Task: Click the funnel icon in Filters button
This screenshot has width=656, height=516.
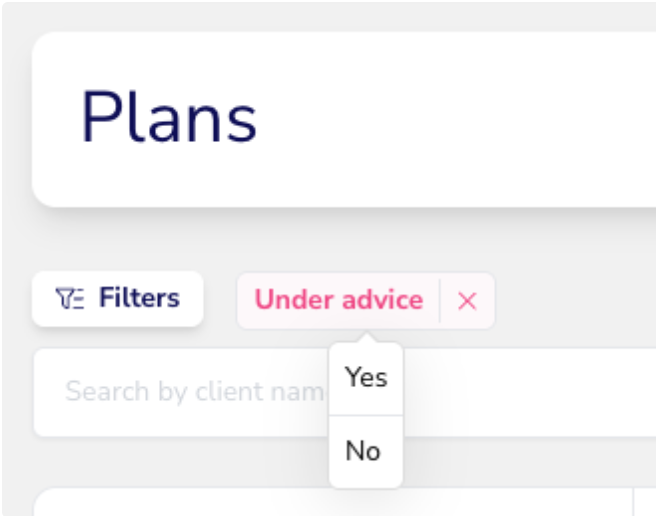Action: tap(69, 298)
